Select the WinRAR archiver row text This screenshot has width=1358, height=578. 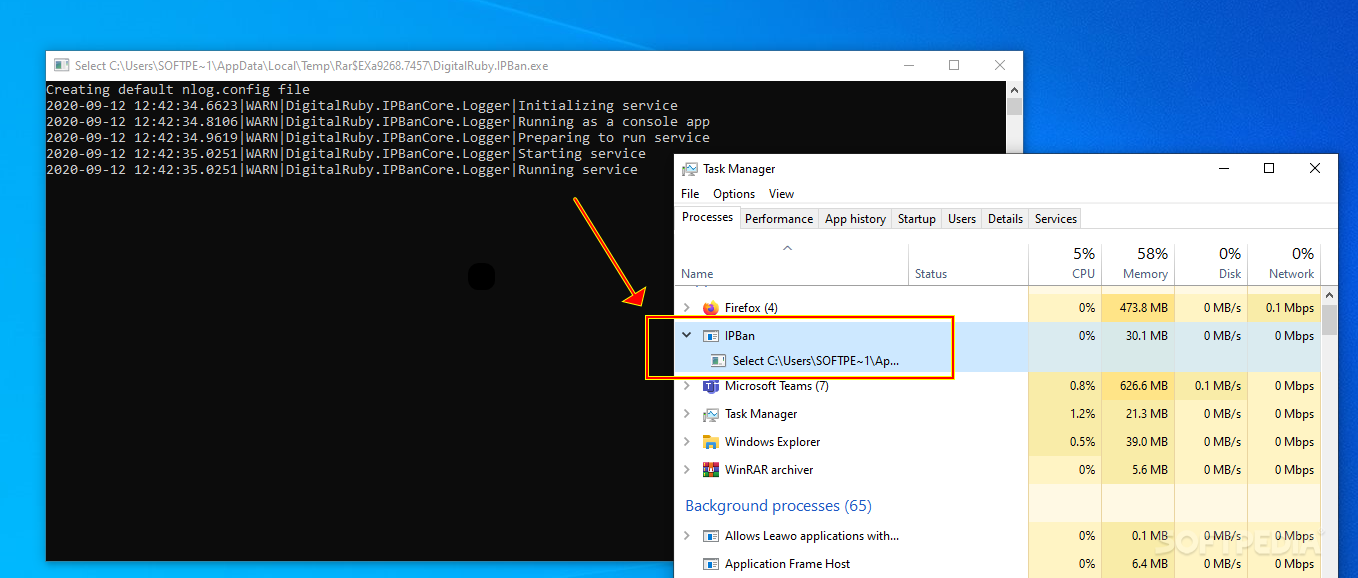(x=769, y=470)
